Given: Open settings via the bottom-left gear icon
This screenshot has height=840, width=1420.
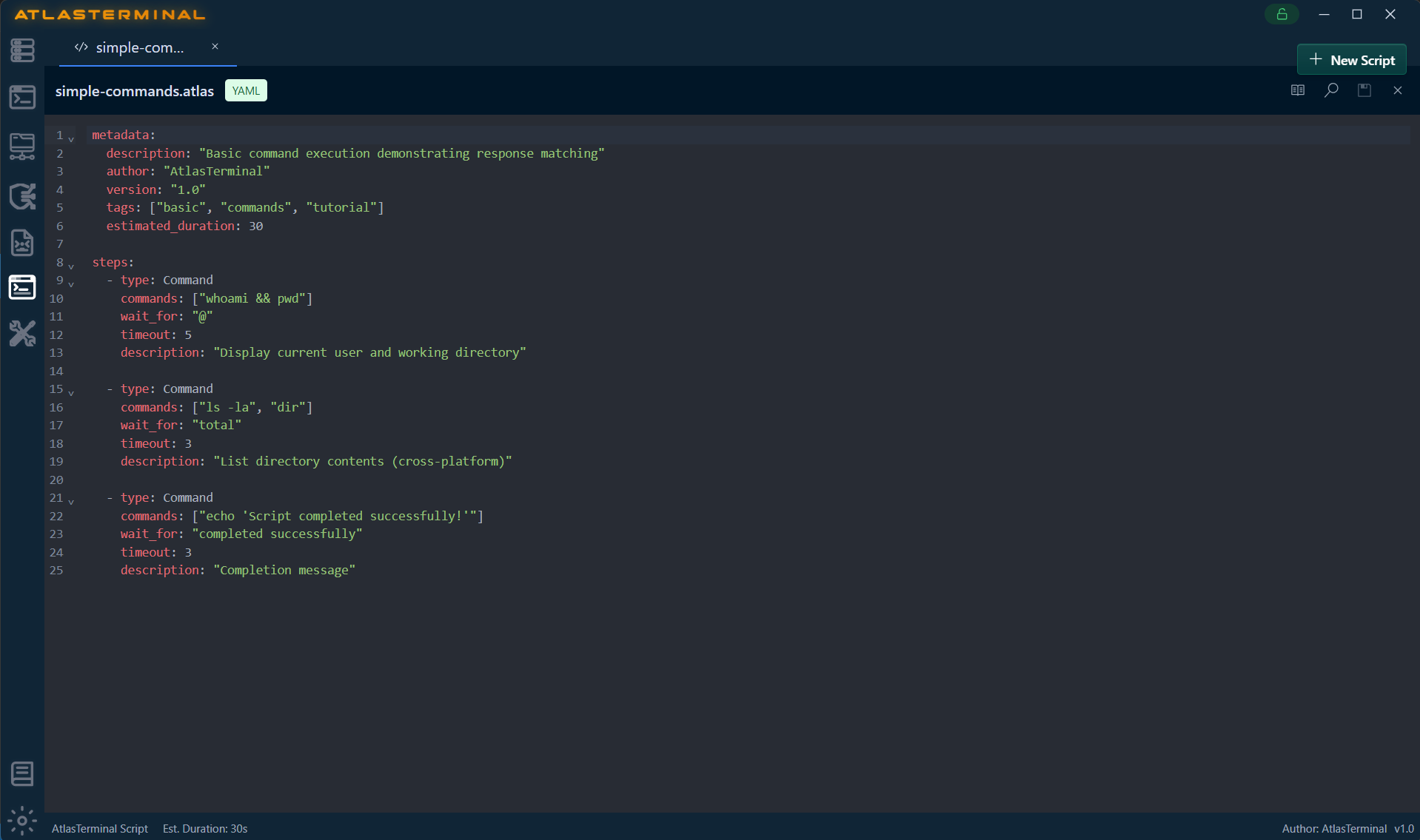Looking at the screenshot, I should pos(22,821).
